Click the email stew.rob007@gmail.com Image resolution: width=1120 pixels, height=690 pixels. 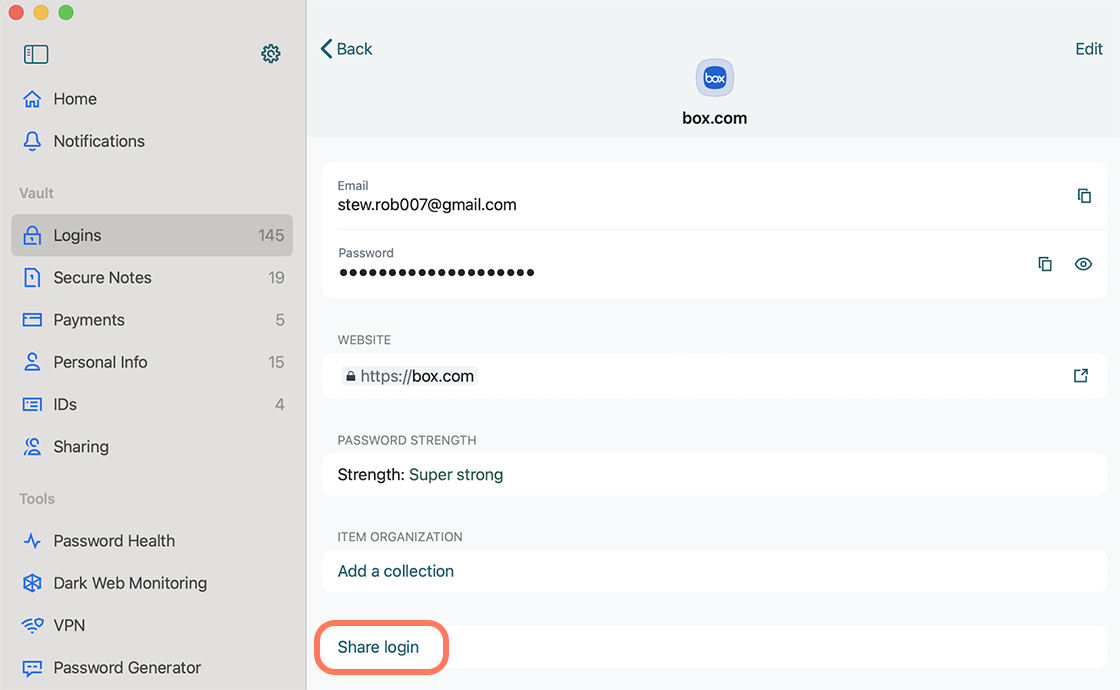[x=427, y=205]
